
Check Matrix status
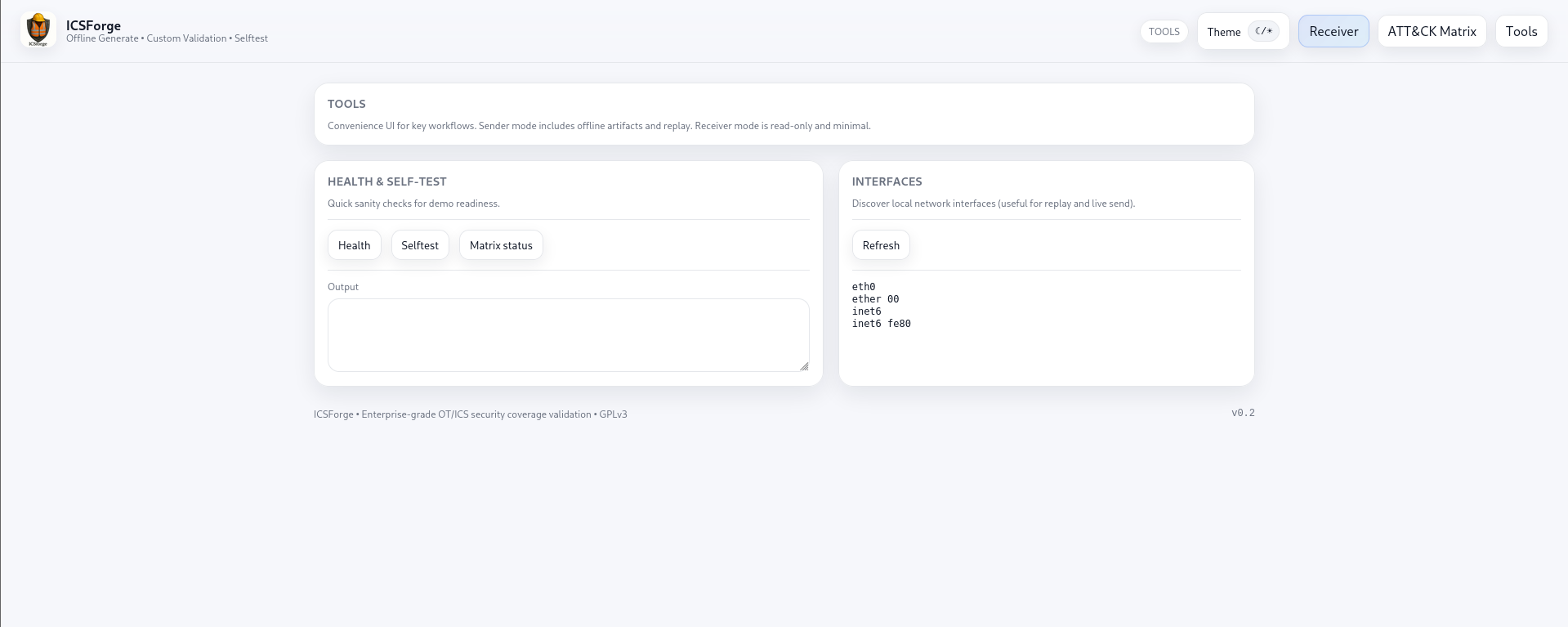[x=500, y=245]
